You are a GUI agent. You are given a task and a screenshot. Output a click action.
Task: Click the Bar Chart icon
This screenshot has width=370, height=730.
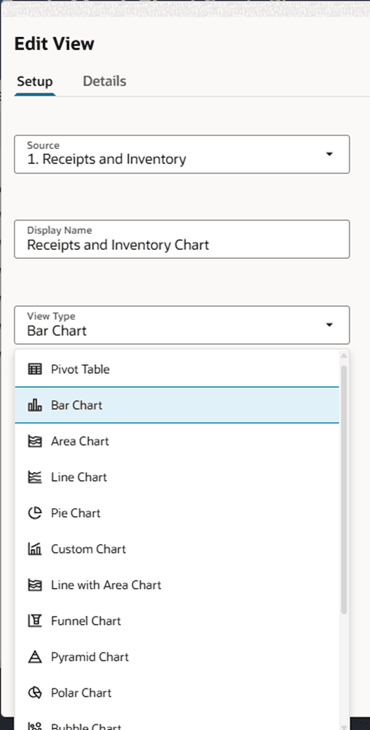pos(35,405)
